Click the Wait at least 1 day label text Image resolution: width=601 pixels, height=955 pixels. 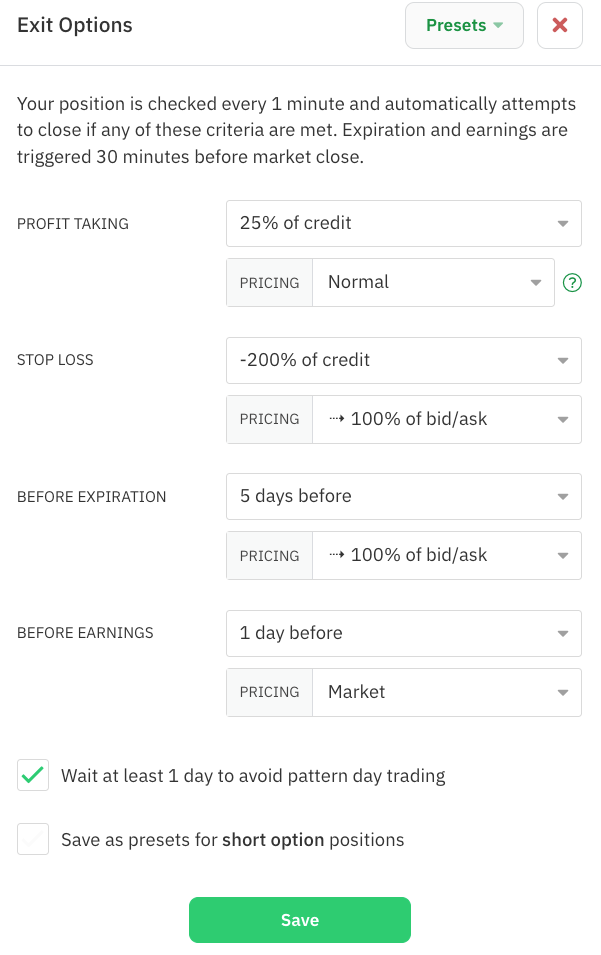click(253, 776)
